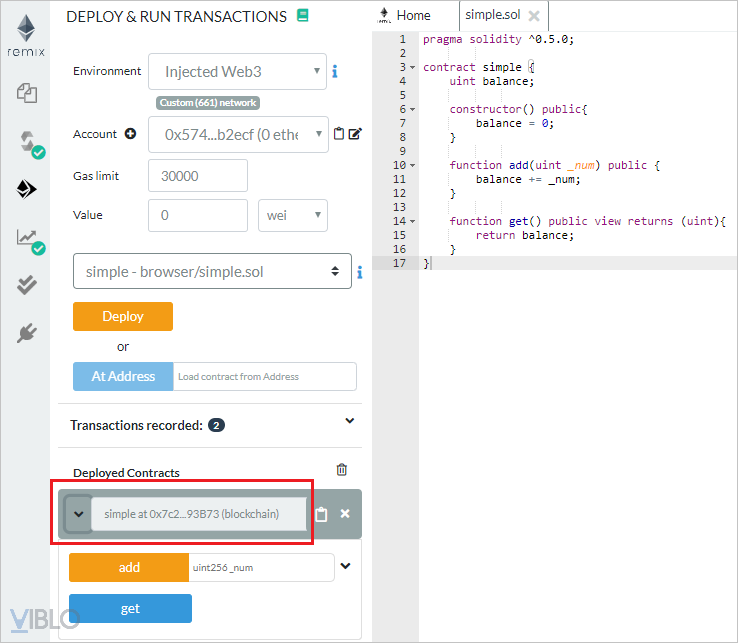Screen dimensions: 738x643
Task: Open the contract selector simple - browser/simple.sol
Action: click(212, 271)
